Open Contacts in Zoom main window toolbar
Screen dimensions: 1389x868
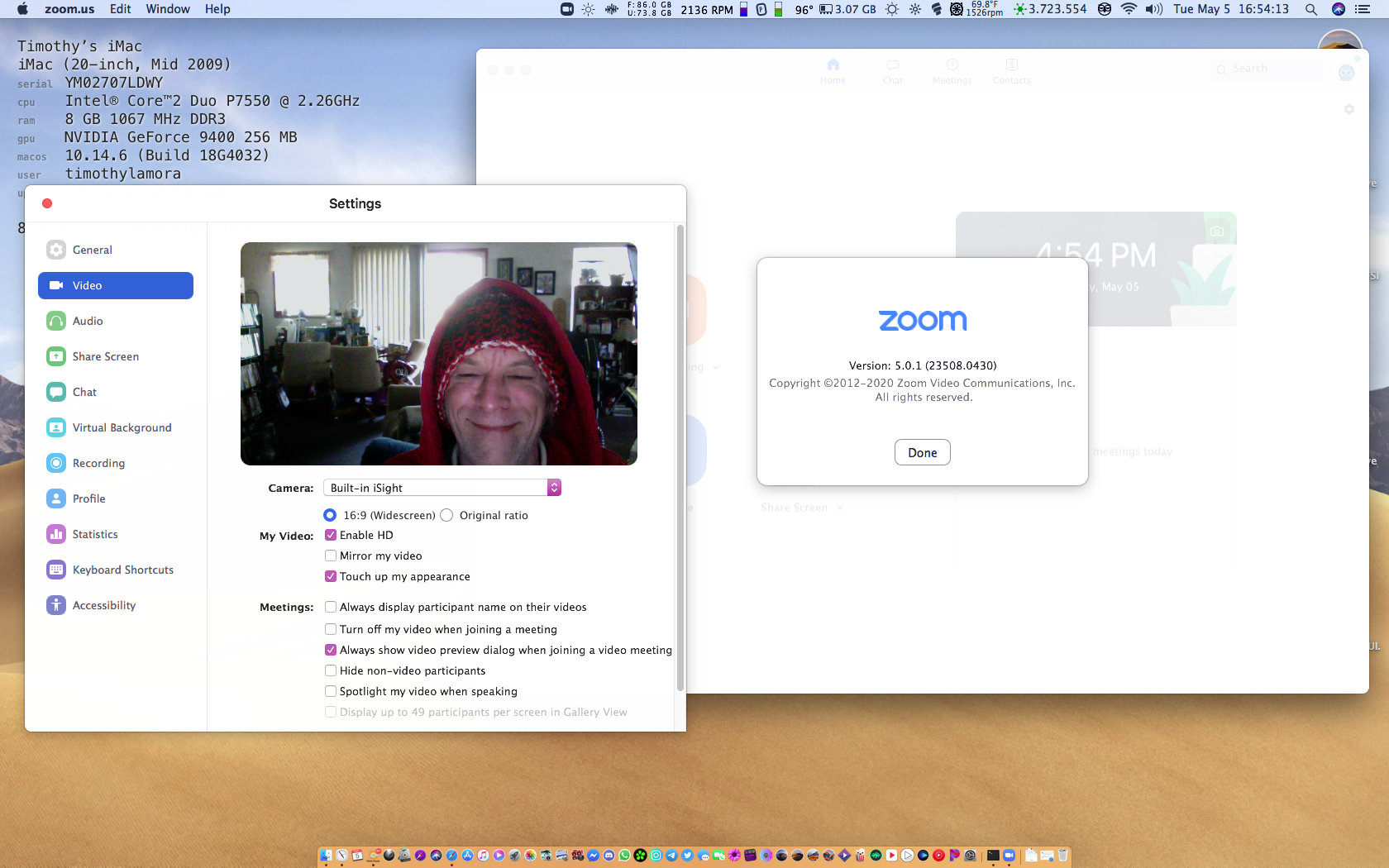point(1012,70)
